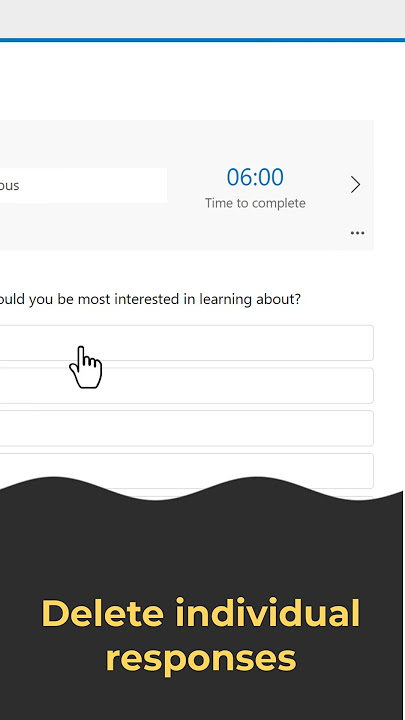Image resolution: width=405 pixels, height=720 pixels.
Task: Click the responder field ending in 'ous'
Action: pos(83,185)
